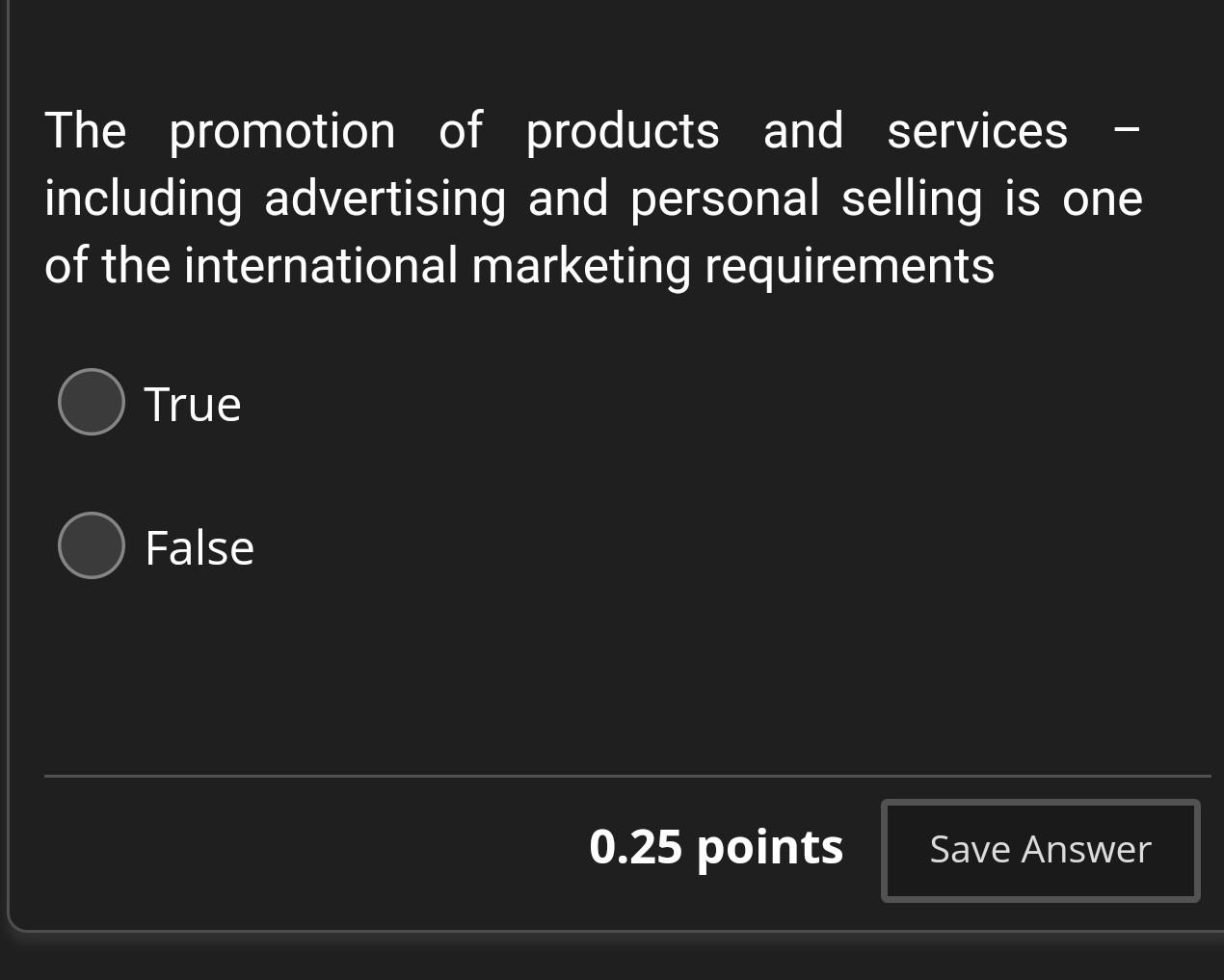This screenshot has width=1224, height=980.
Task: Click inside the question answer area
Action: pos(578,472)
